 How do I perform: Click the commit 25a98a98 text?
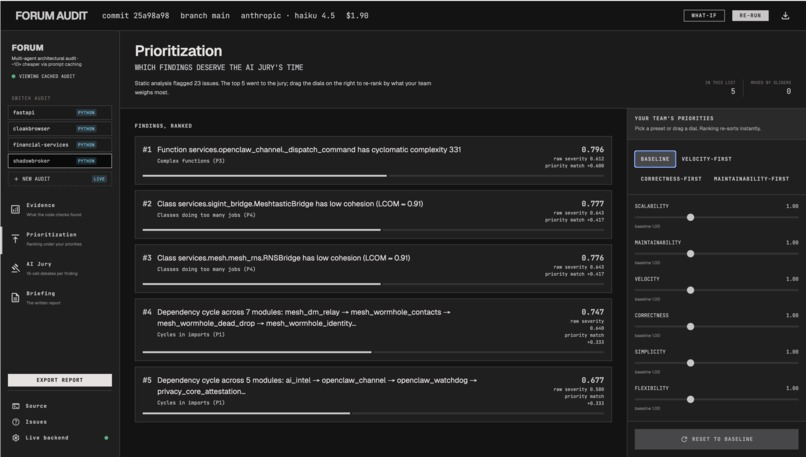click(x=136, y=16)
